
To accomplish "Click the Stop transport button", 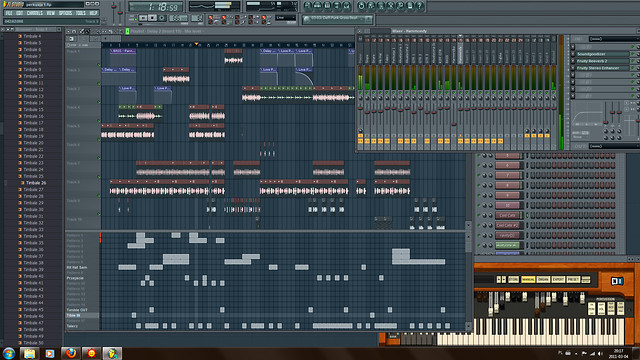I will [152, 18].
